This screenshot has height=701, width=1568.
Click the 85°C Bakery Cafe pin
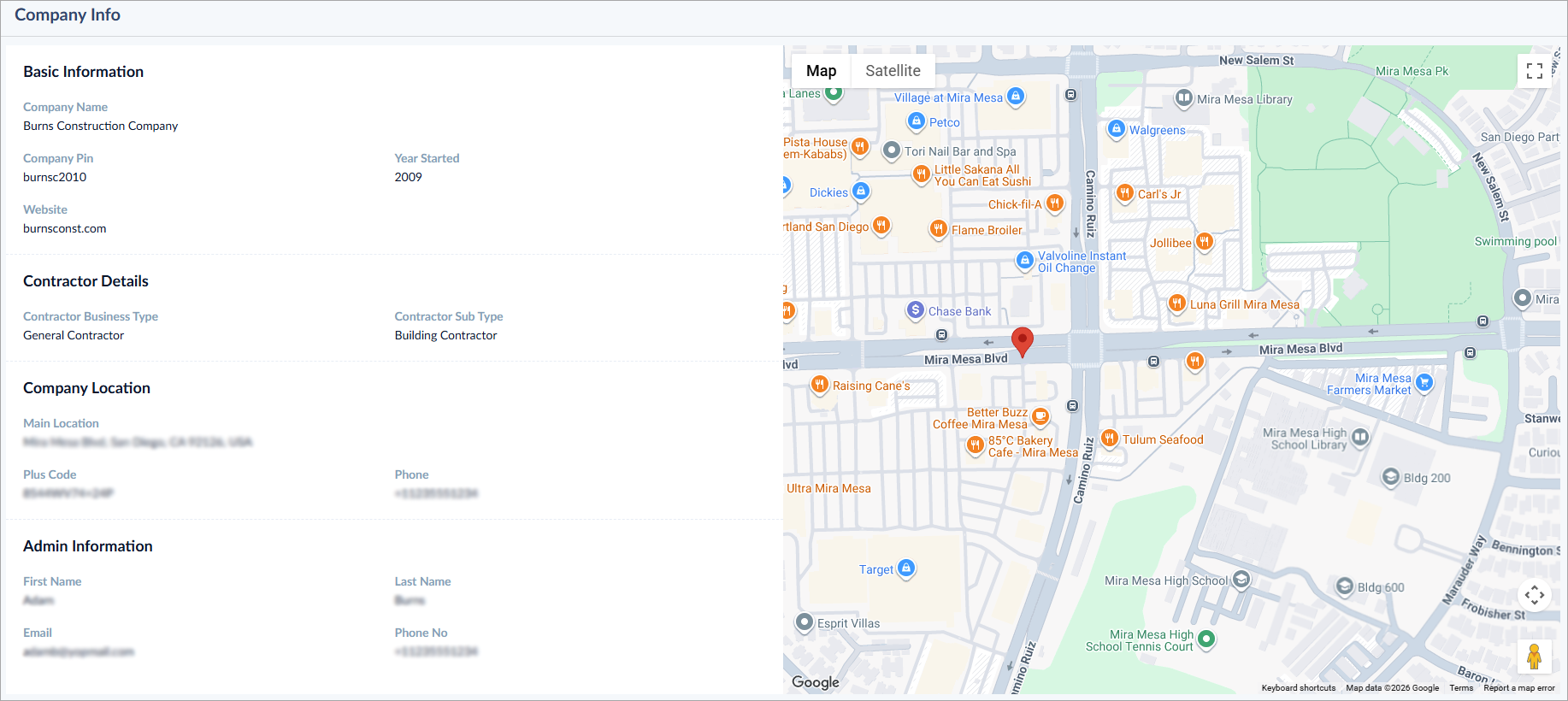[x=976, y=445]
